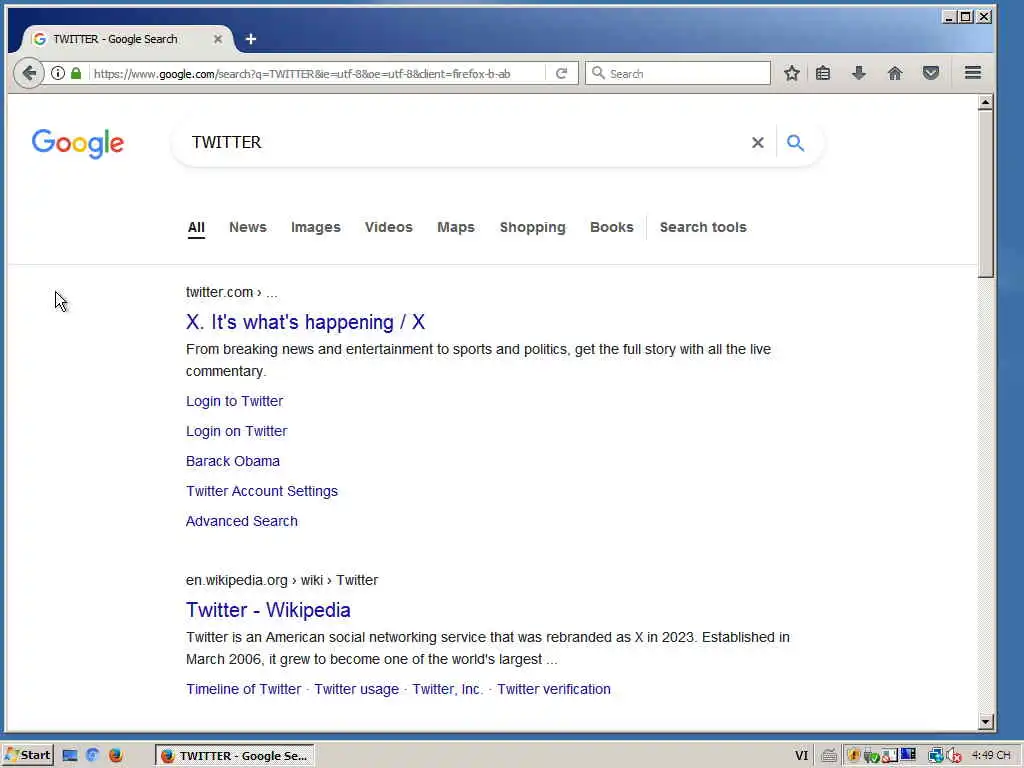The image size is (1024, 768).
Task: Run search with the blue magnifier icon
Action: pos(795,142)
